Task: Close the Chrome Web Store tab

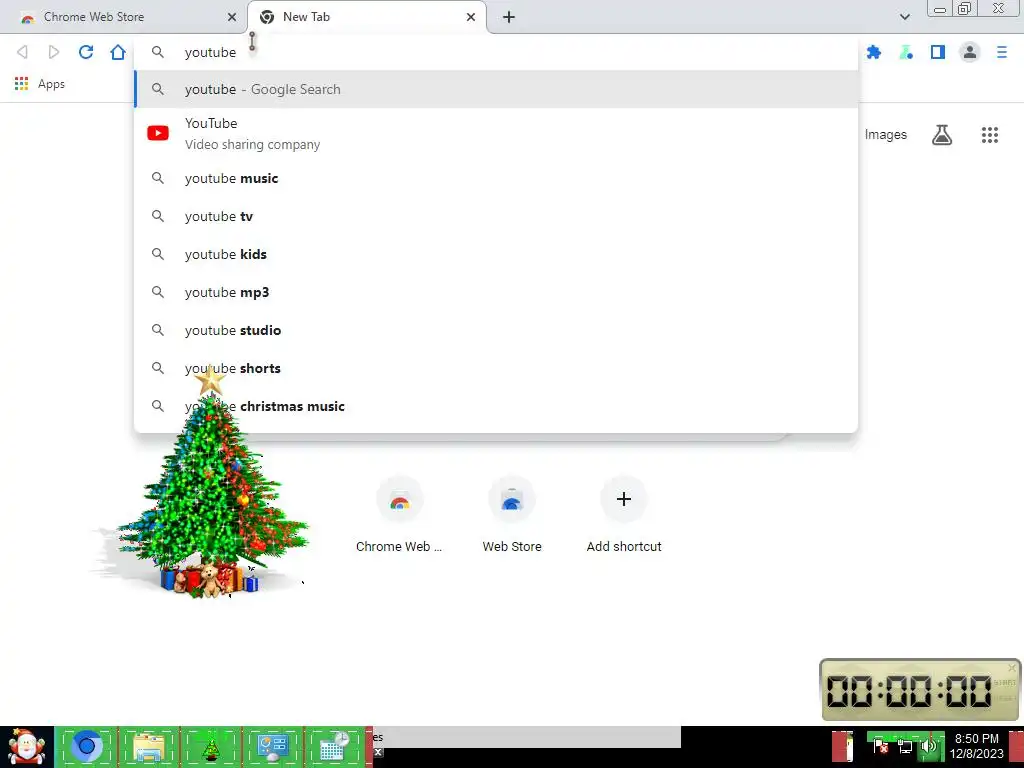Action: click(232, 17)
